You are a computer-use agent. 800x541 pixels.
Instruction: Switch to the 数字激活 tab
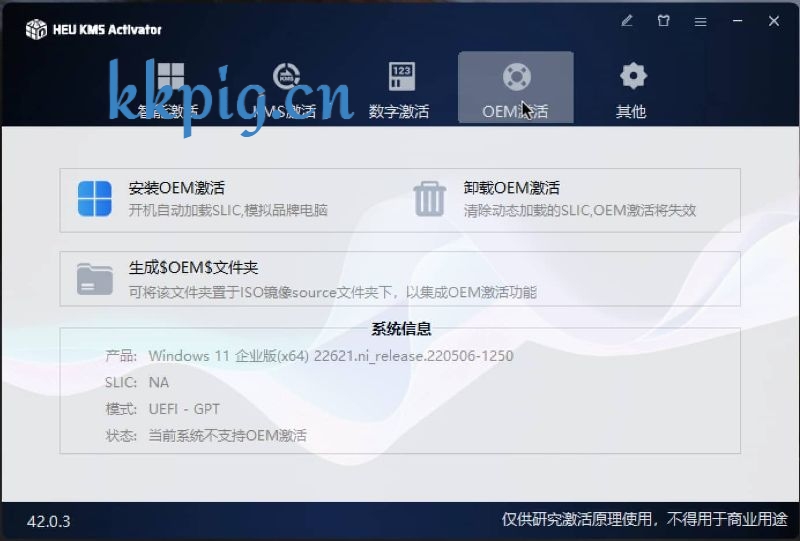coord(399,88)
